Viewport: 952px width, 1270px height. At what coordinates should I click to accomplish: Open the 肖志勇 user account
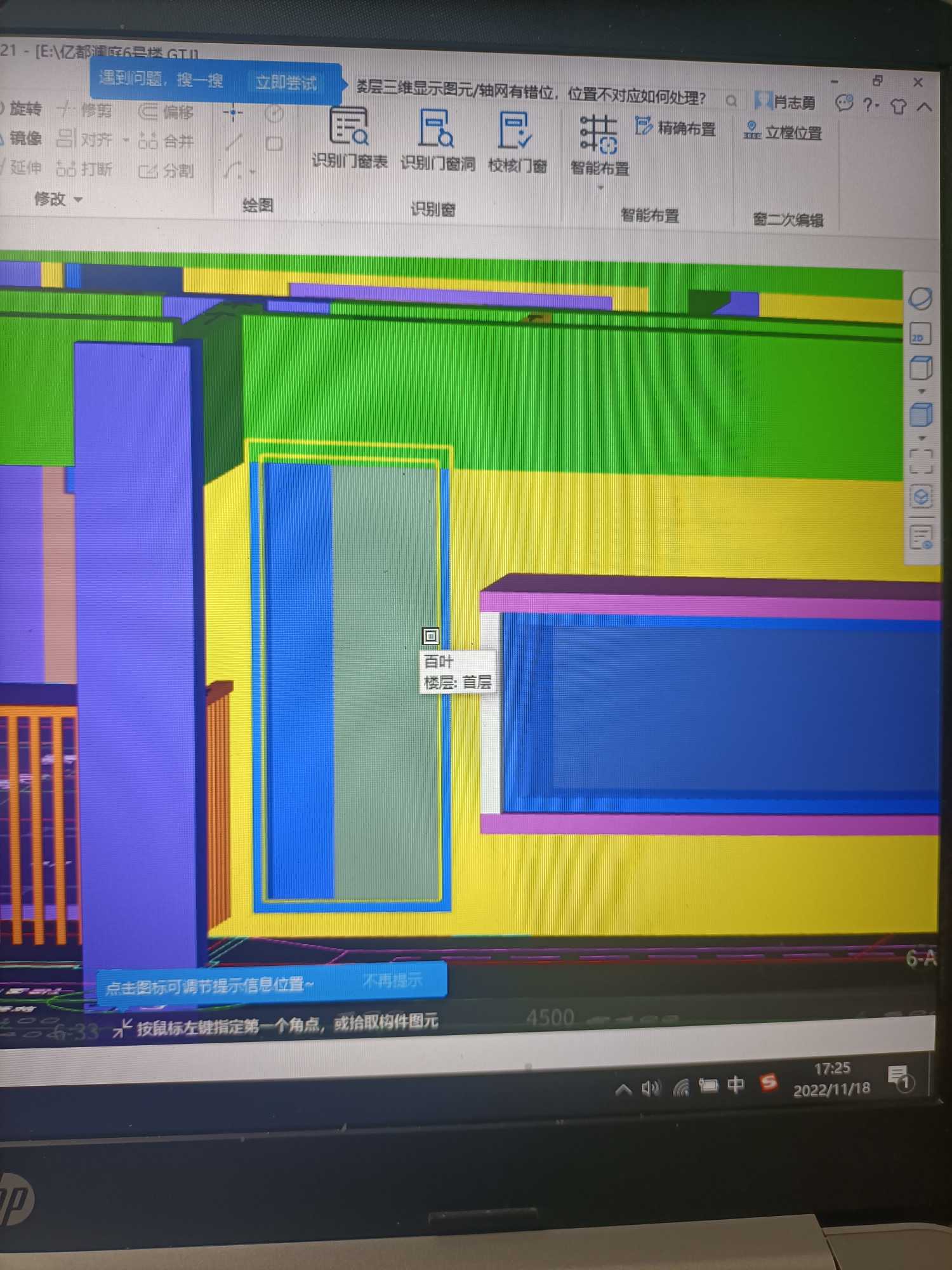point(784,102)
